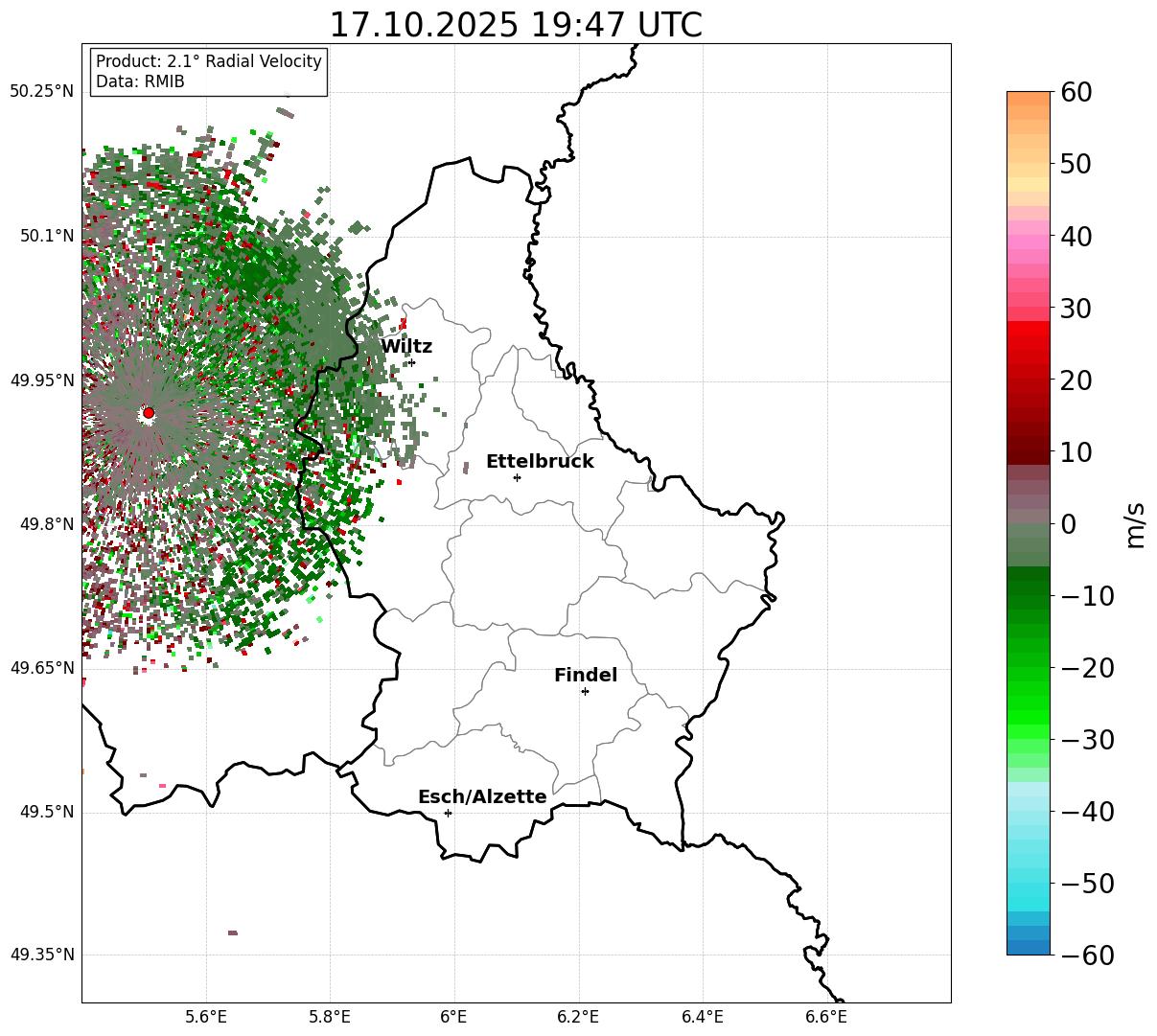Screen dimensions: 1157x1036
Task: Click the colorbar −30 tick label
Action: 1087,739
